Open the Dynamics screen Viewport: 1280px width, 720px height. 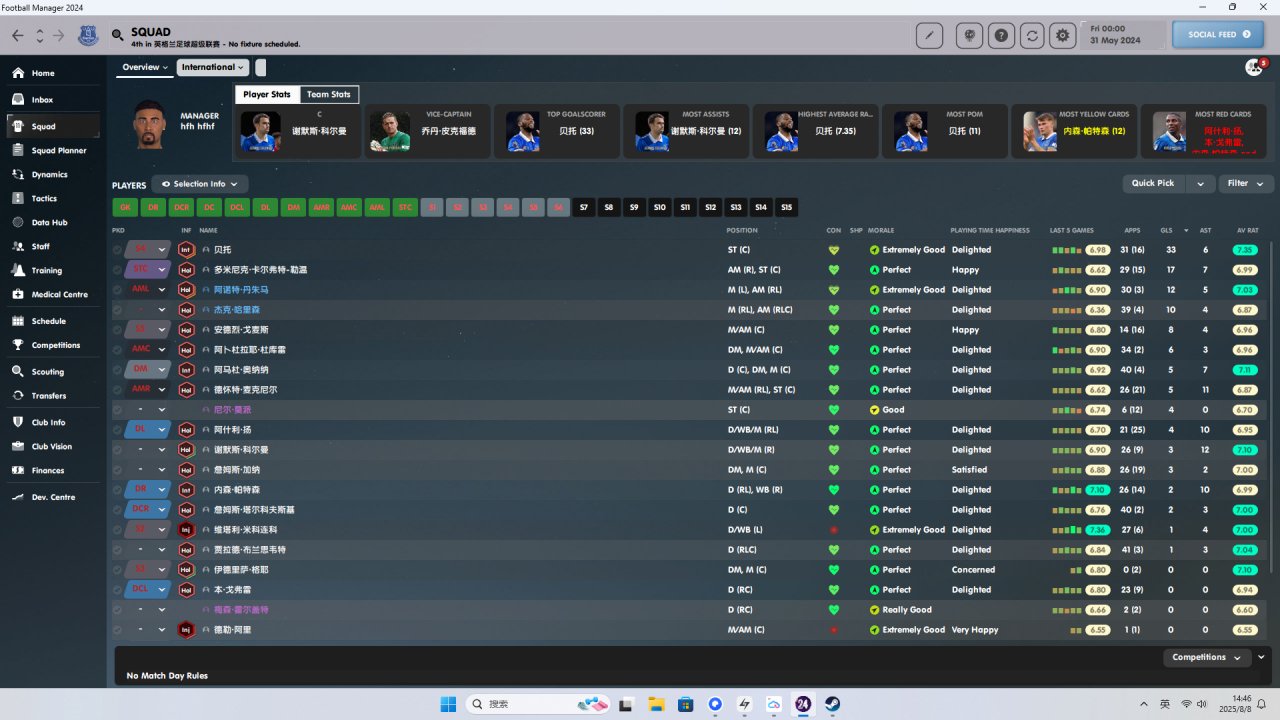coord(49,175)
